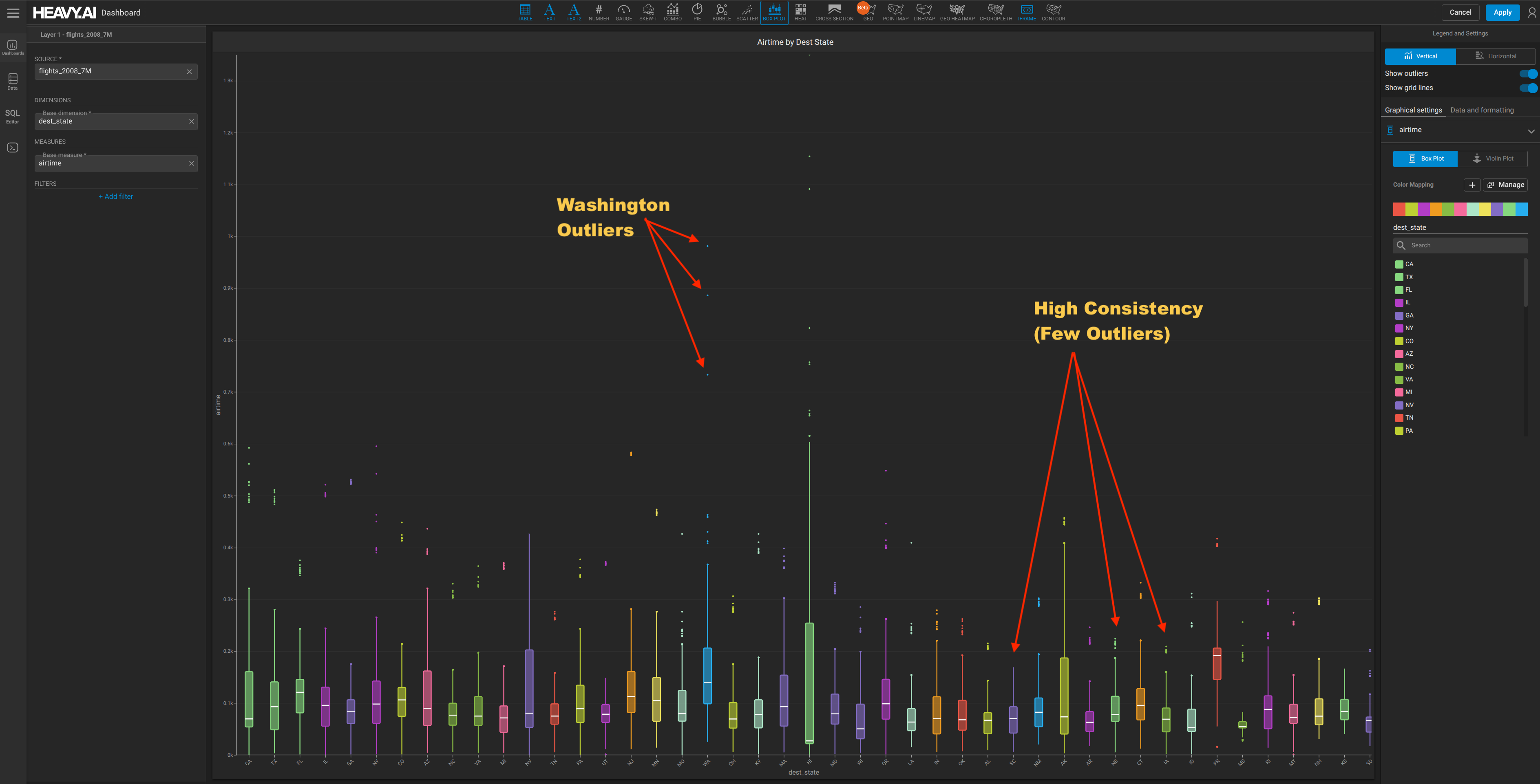The image size is (1540, 784).
Task: Switch to the Data and formatting tab
Action: tap(1482, 110)
